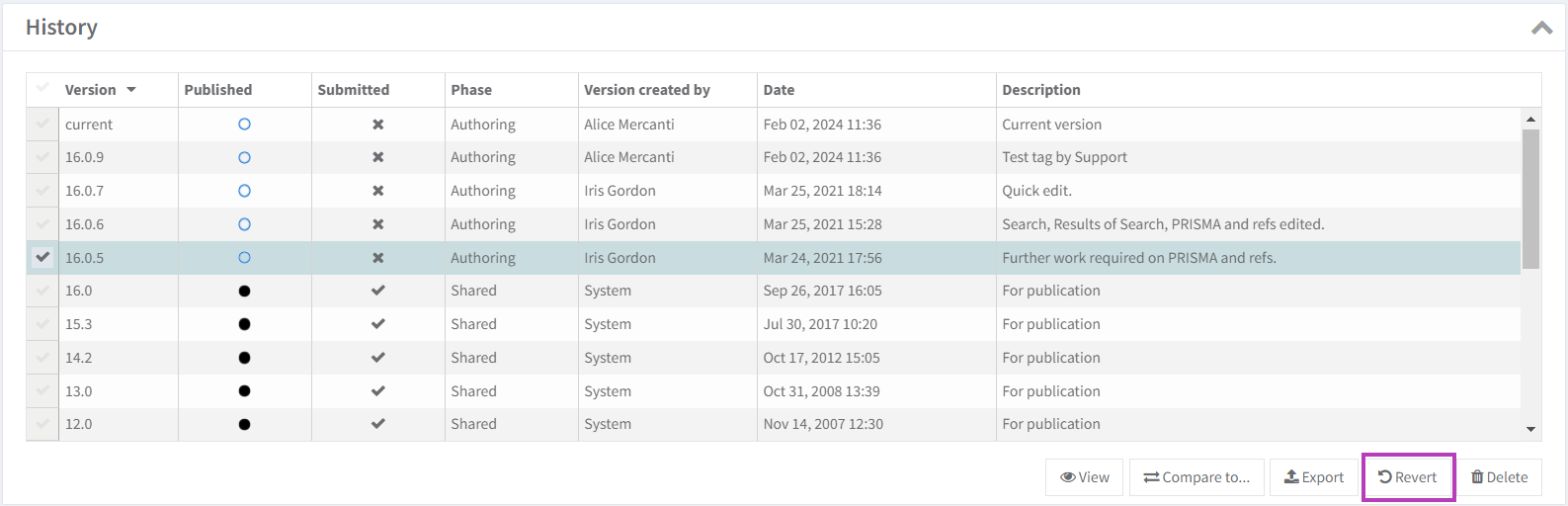Toggle the select-all checkbox in the table header
Screen dimensions: 1568x506
[x=42, y=89]
